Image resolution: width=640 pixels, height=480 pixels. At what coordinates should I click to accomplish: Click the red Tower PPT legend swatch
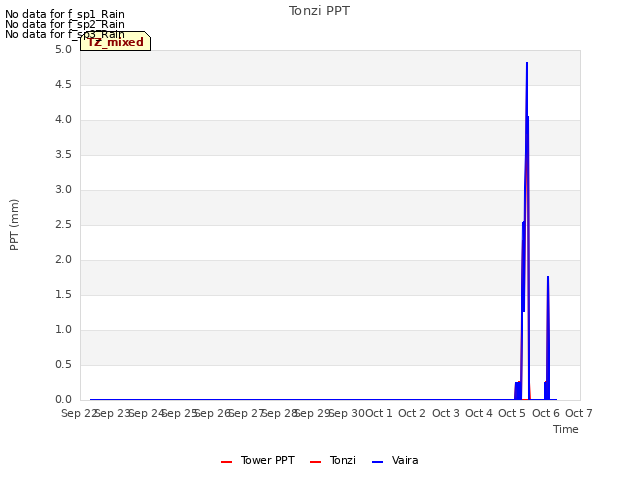point(226,462)
